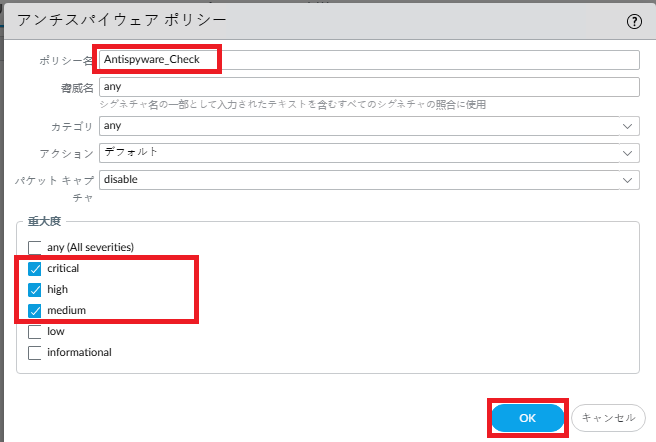Click the 重大度 section label

click(x=45, y=222)
